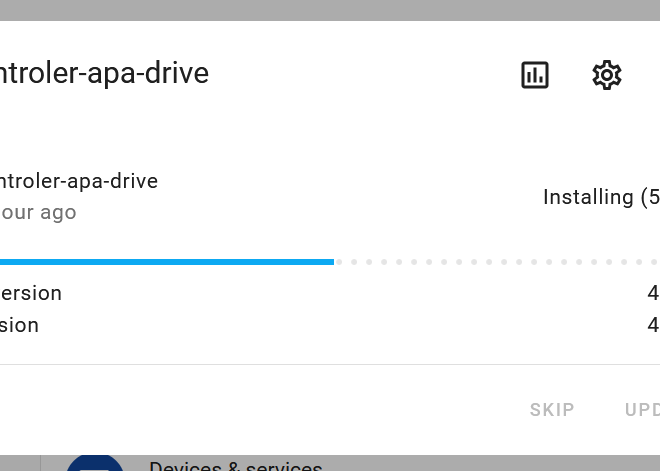
Task: Click the dialog title ending apa-drive
Action: [104, 73]
